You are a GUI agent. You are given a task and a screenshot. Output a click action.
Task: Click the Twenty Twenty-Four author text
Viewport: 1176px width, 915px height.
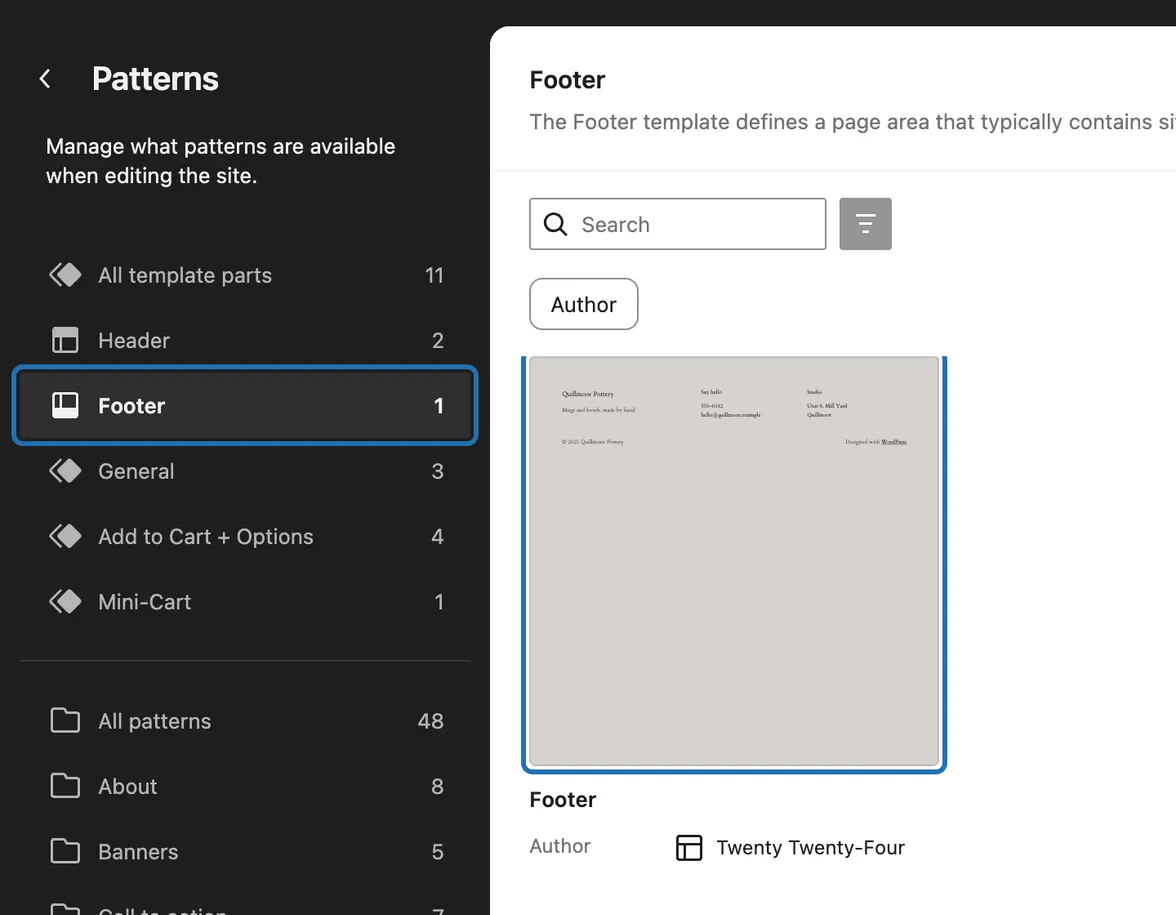pos(810,848)
